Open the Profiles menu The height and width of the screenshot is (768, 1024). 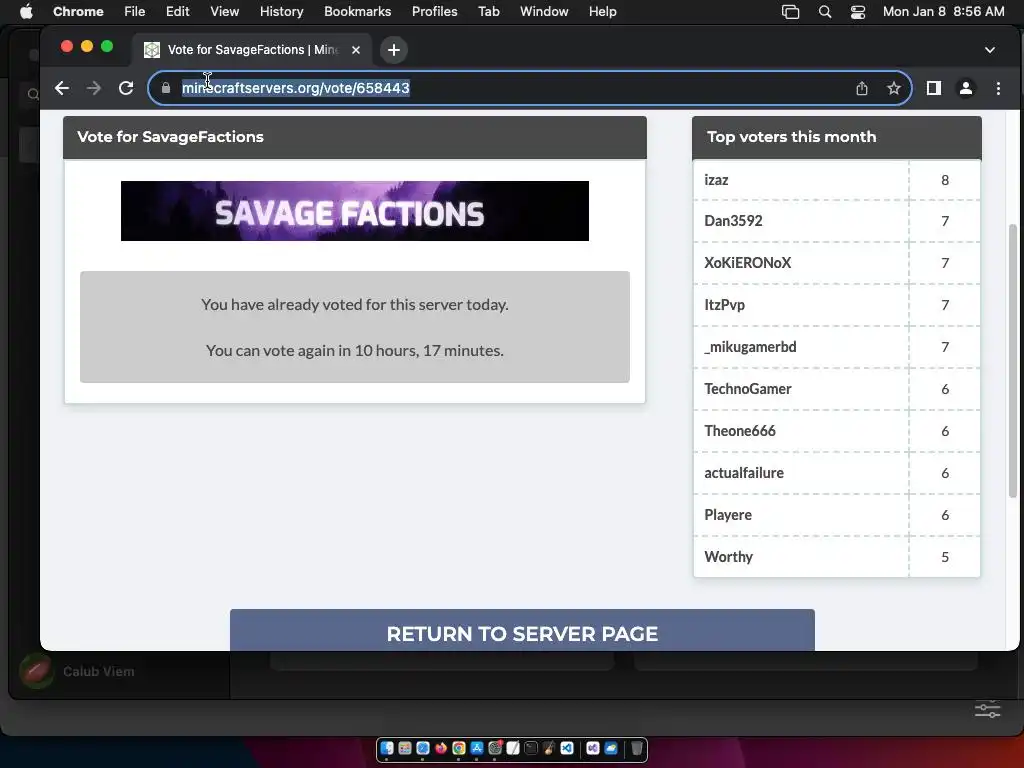click(435, 12)
